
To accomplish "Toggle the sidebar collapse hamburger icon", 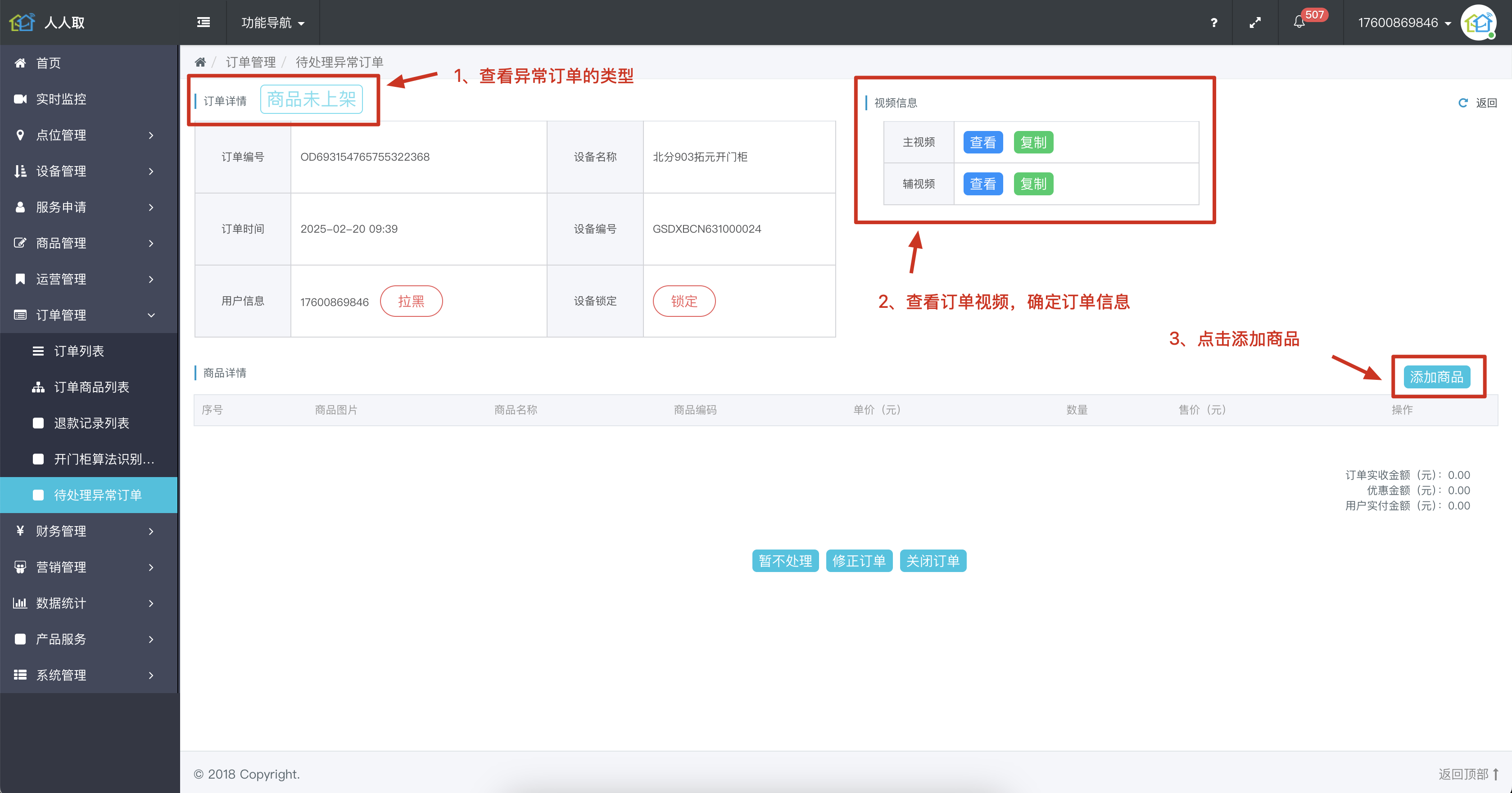I will pos(204,23).
